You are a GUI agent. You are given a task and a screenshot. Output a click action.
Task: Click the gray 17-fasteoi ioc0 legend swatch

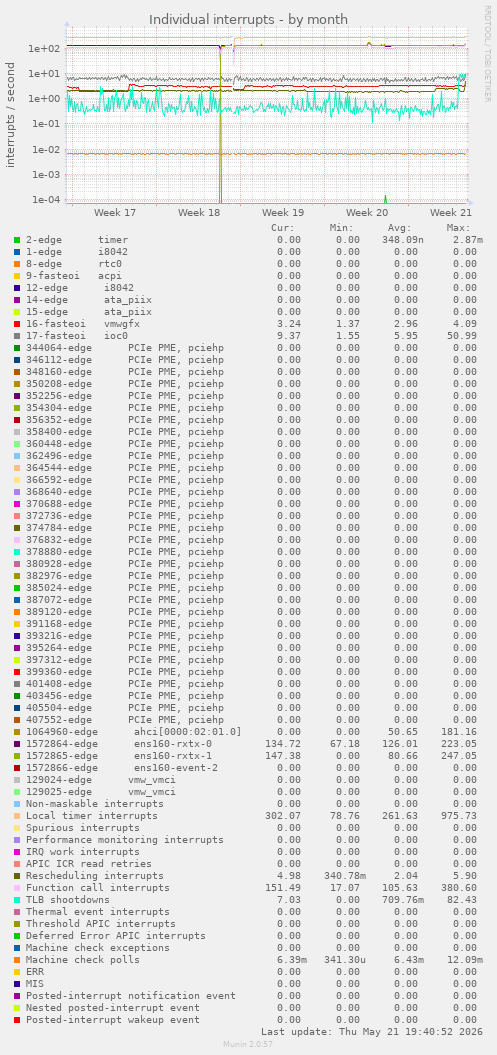pyautogui.click(x=16, y=335)
